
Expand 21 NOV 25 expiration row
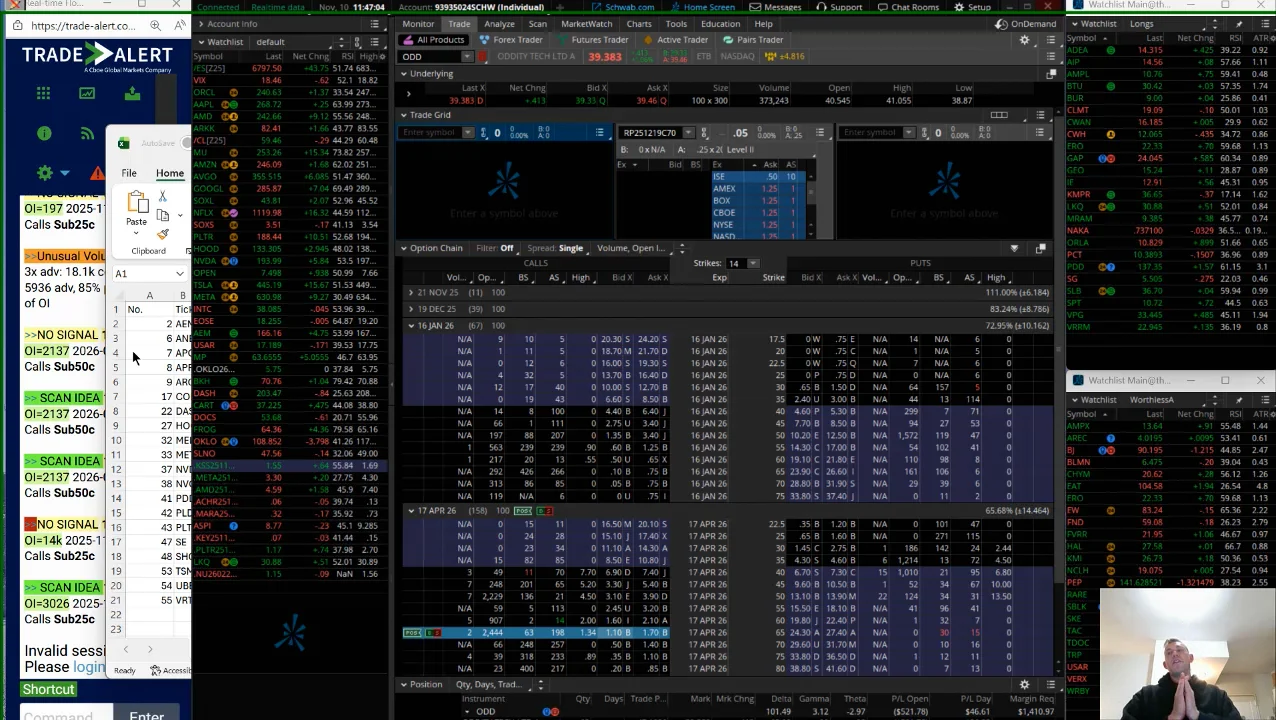[x=411, y=292]
